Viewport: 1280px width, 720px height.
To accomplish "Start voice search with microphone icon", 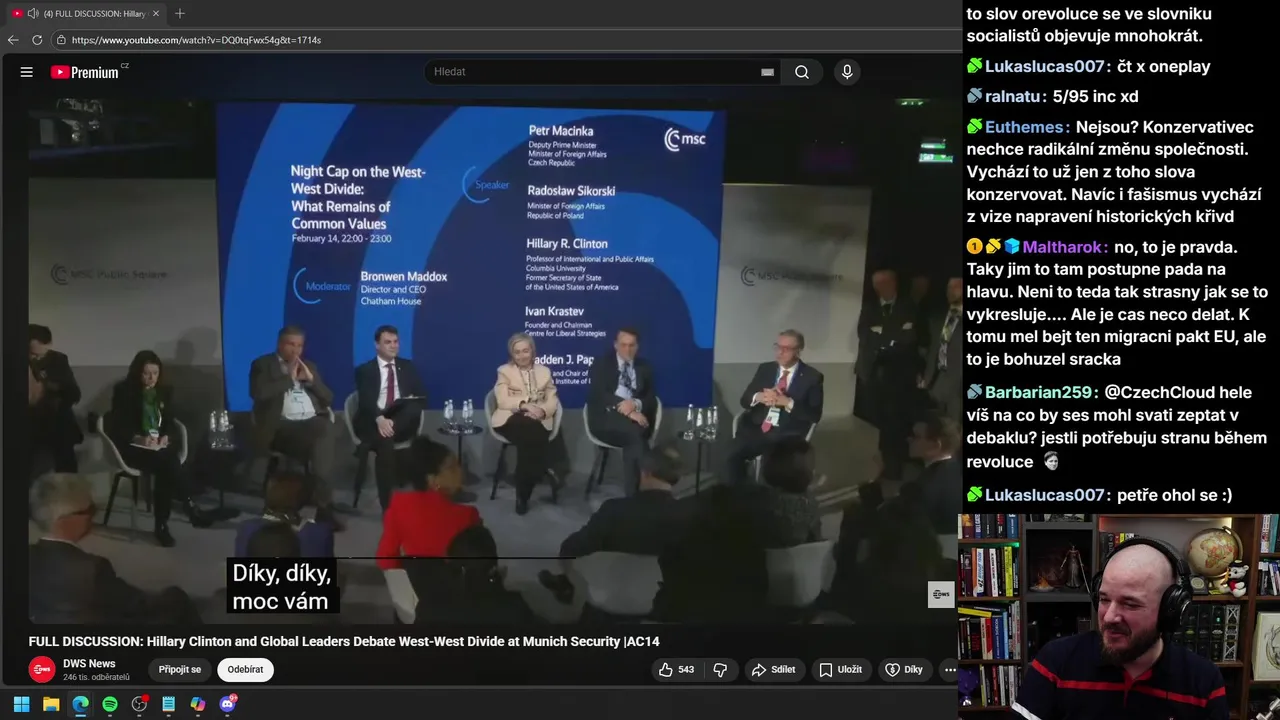I will [847, 72].
